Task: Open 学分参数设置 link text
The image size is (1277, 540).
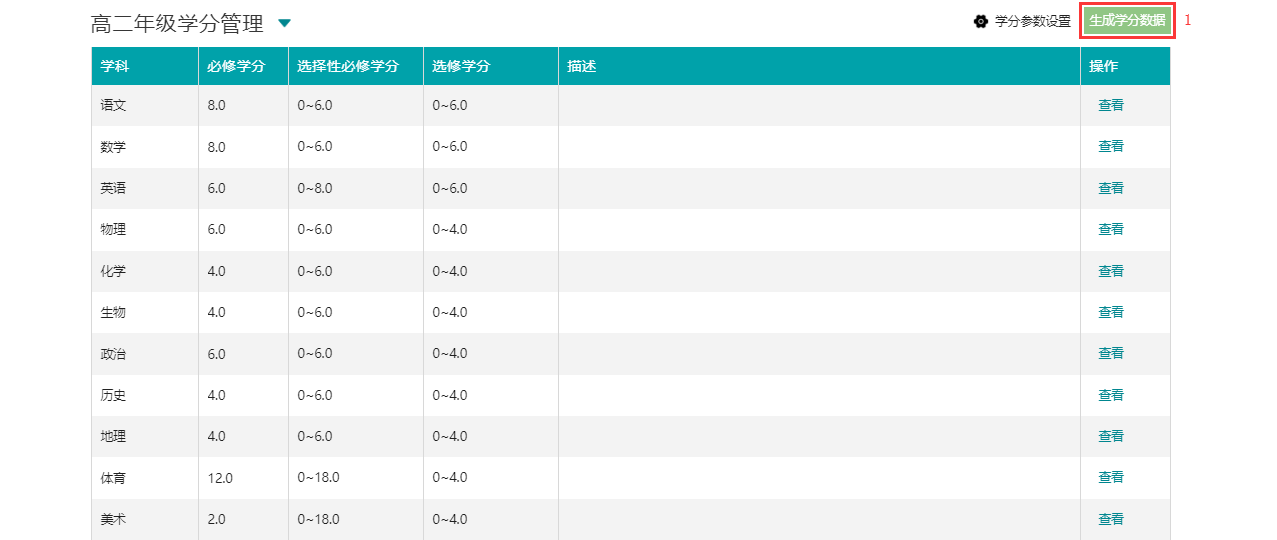Action: click(1033, 21)
